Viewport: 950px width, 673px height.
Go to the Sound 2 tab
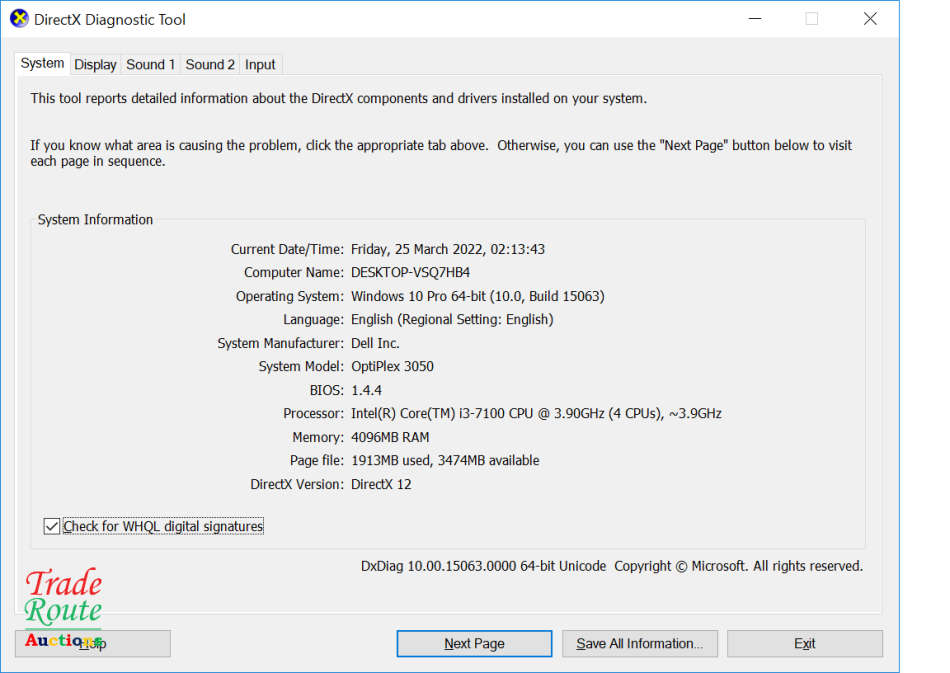pos(210,64)
